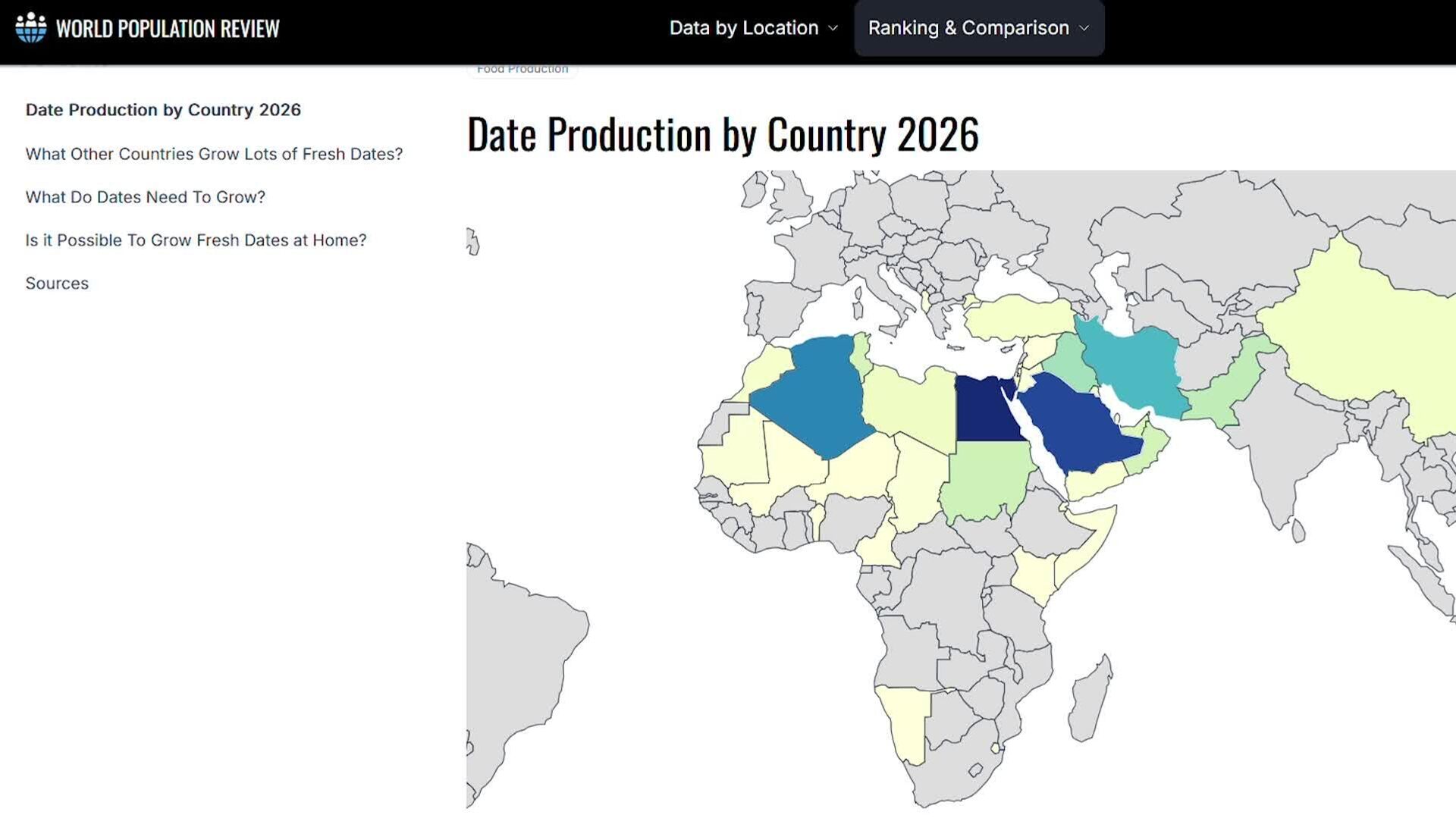
Task: Click the Data by Location chevron arrow
Action: tap(833, 28)
